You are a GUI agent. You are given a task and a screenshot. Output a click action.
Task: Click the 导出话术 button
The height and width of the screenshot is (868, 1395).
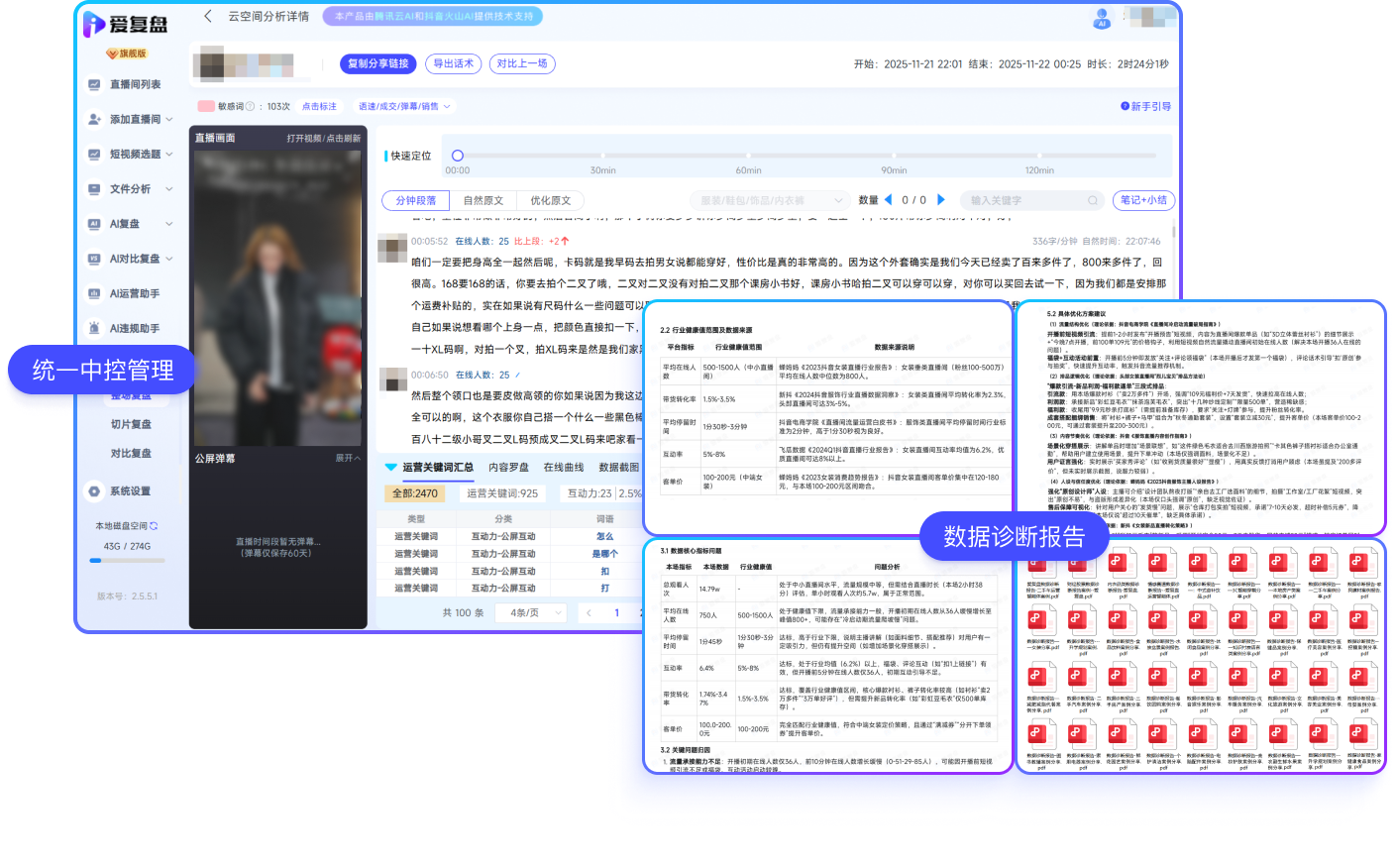pyautogui.click(x=454, y=63)
